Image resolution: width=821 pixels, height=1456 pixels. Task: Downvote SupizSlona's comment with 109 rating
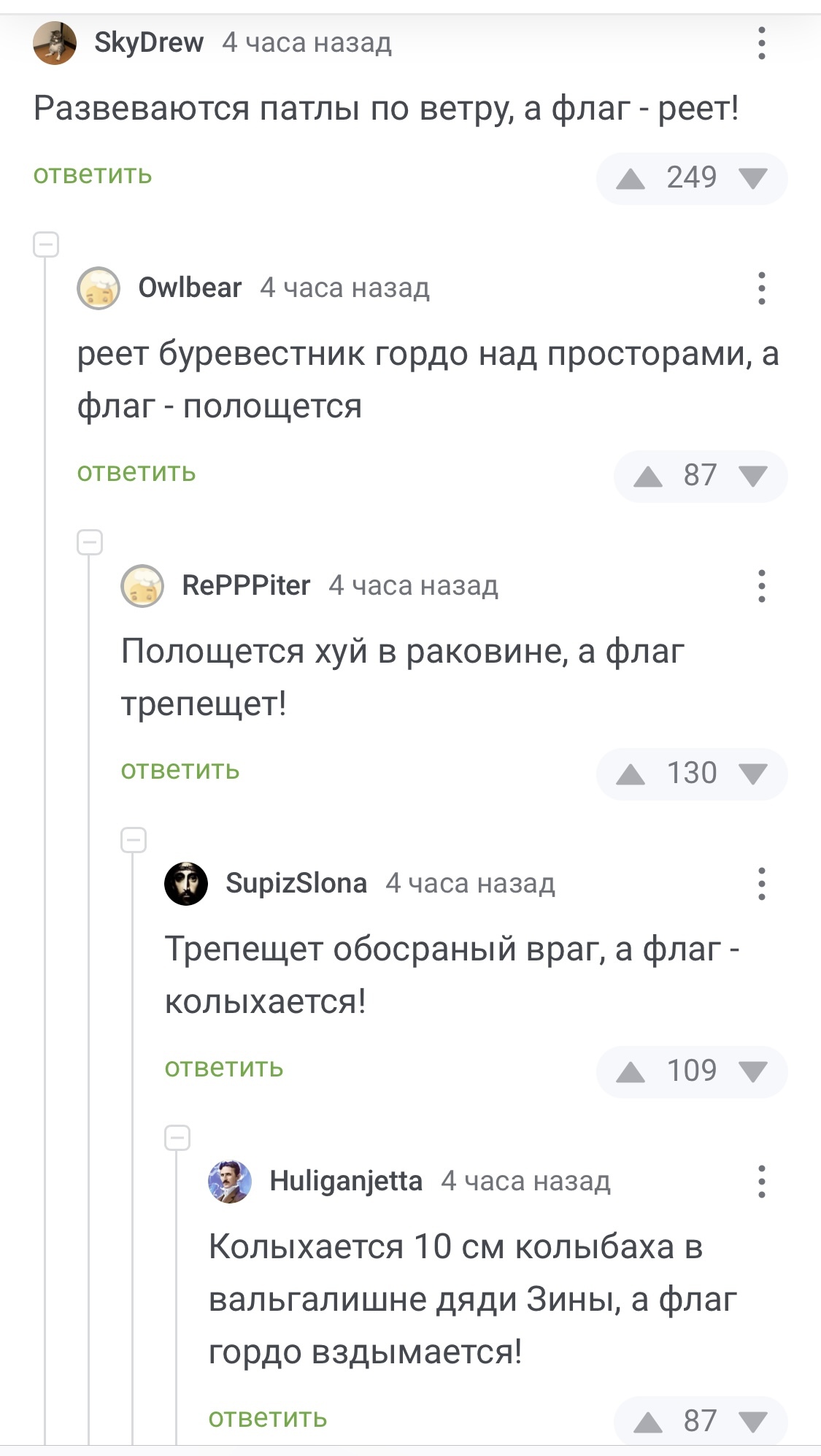[x=752, y=1071]
